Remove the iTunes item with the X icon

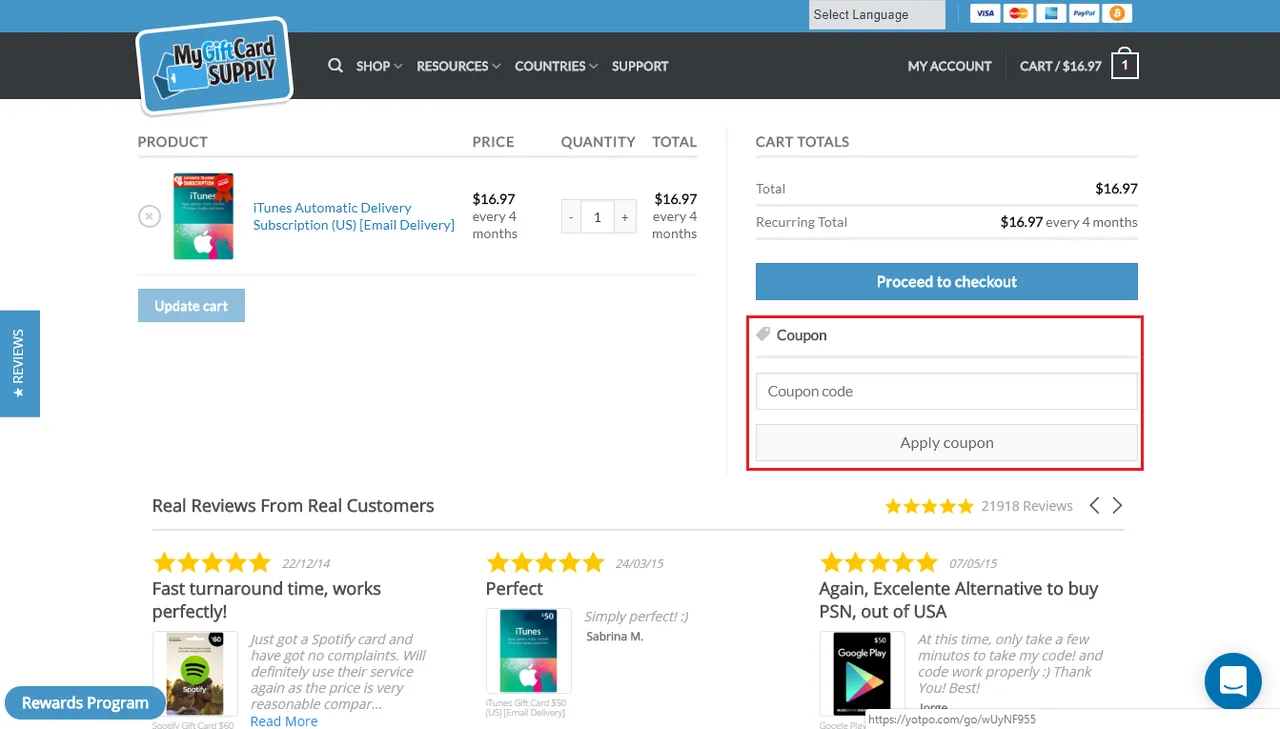click(x=149, y=216)
